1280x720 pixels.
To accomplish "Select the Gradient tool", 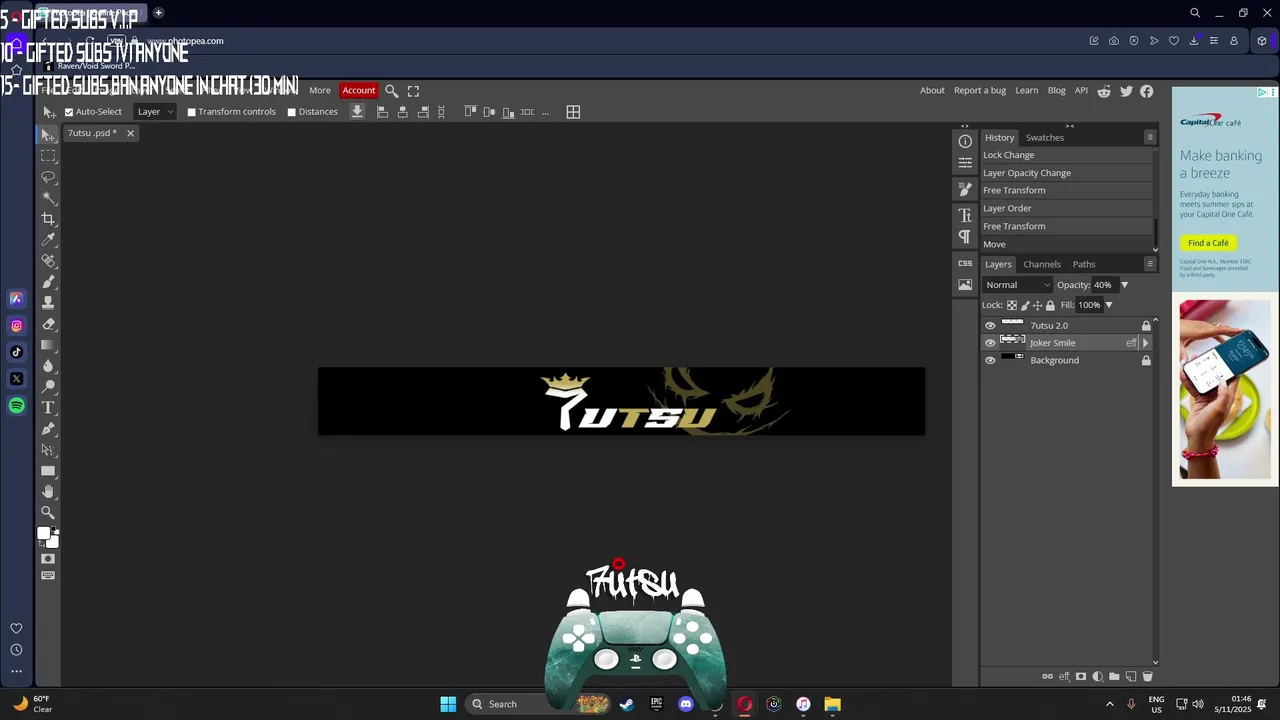I will 48,345.
